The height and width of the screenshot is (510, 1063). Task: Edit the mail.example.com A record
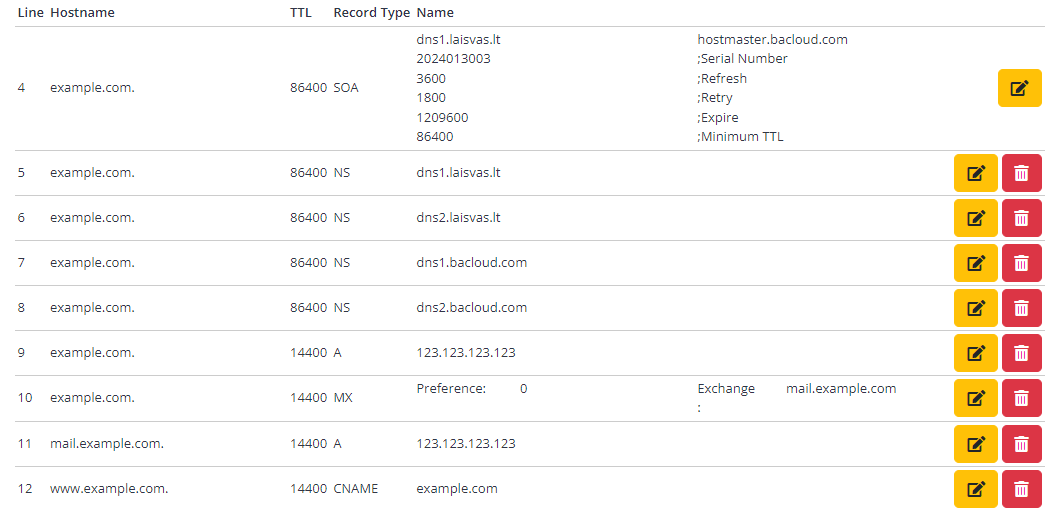(976, 444)
